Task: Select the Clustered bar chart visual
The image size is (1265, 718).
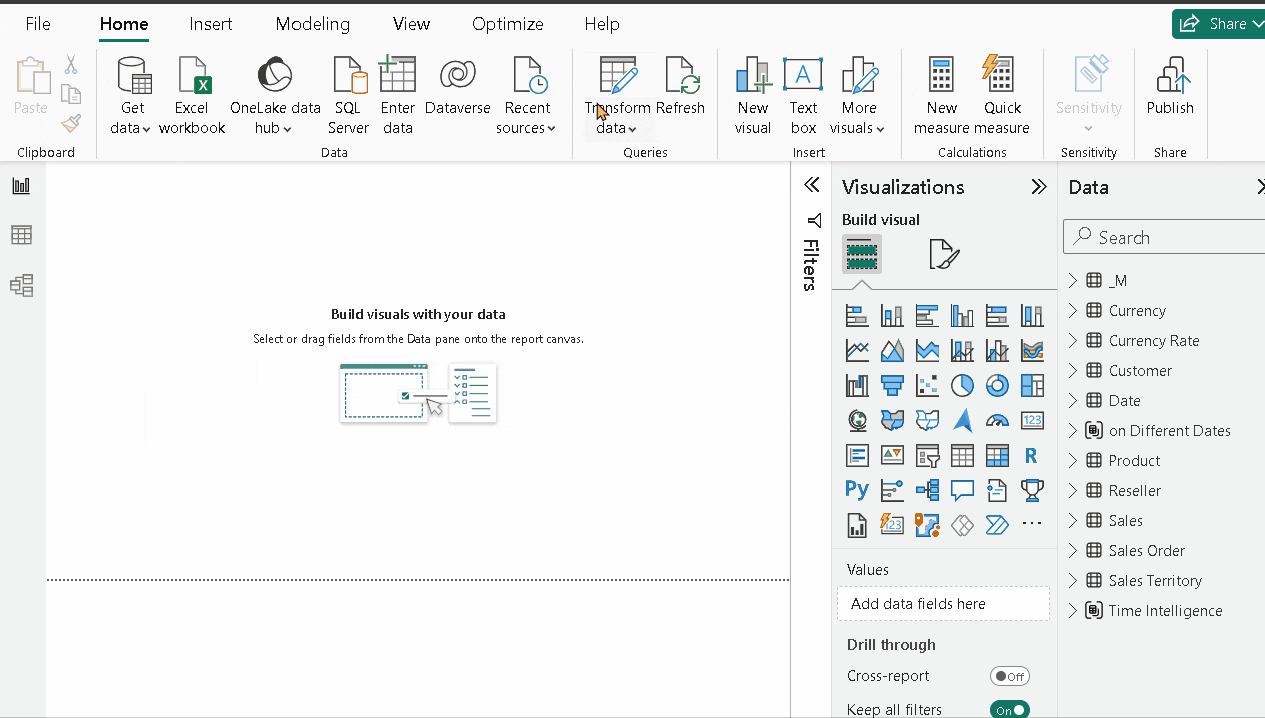Action: coord(927,316)
